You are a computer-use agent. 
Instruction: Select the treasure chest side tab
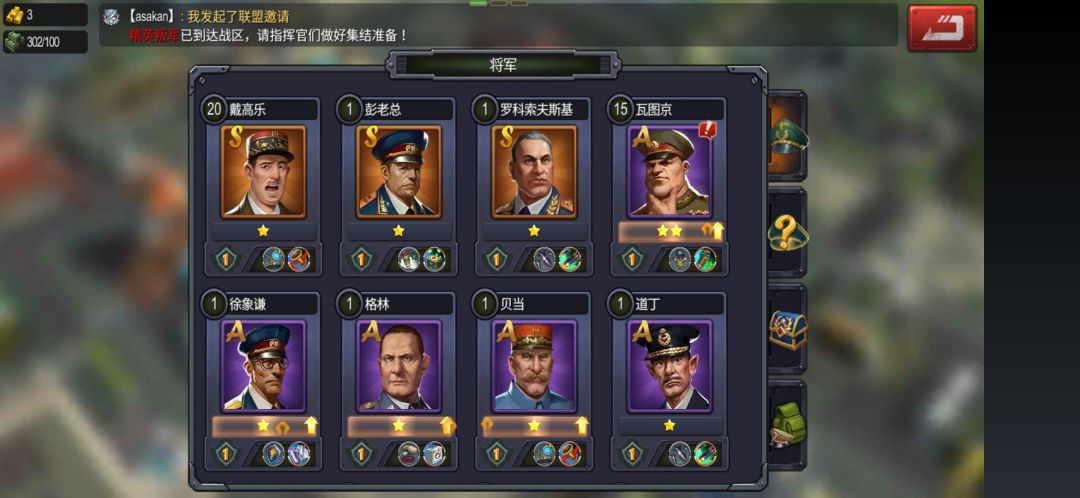coord(787,330)
